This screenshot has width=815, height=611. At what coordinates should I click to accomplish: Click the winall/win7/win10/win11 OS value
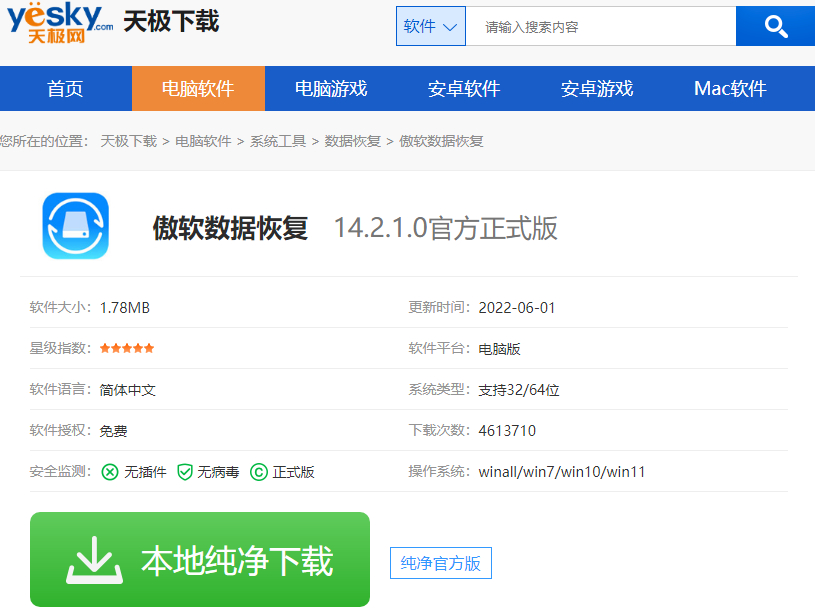[562, 472]
